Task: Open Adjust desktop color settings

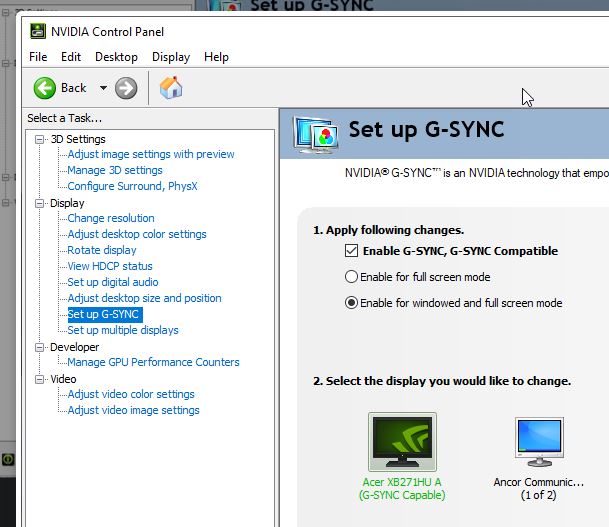Action: tap(137, 234)
